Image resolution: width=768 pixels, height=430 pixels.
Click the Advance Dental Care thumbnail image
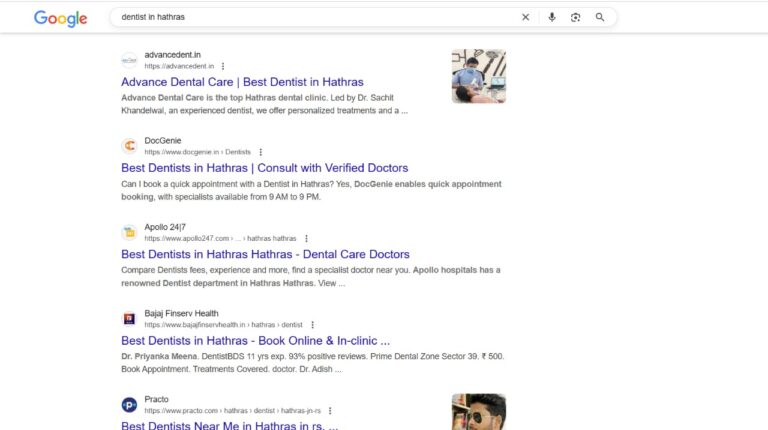point(478,77)
